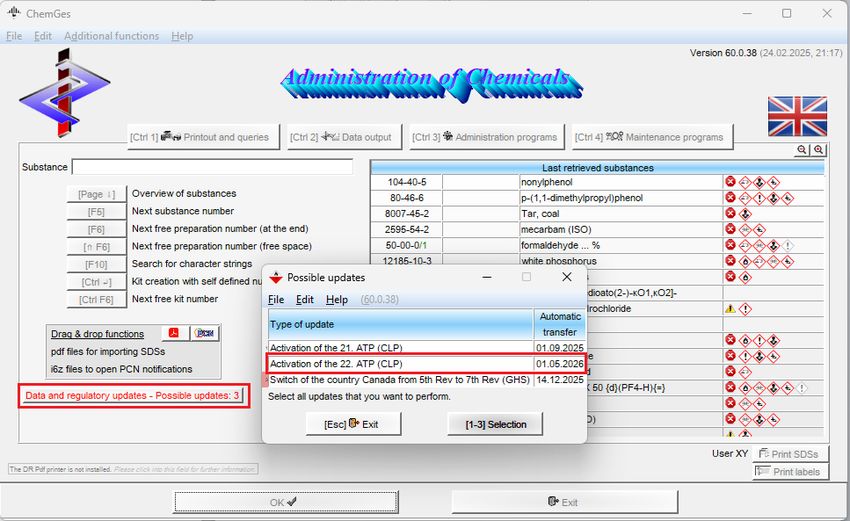The width and height of the screenshot is (850, 521).
Task: Click the ChemGes logo graphic
Action: point(65,92)
